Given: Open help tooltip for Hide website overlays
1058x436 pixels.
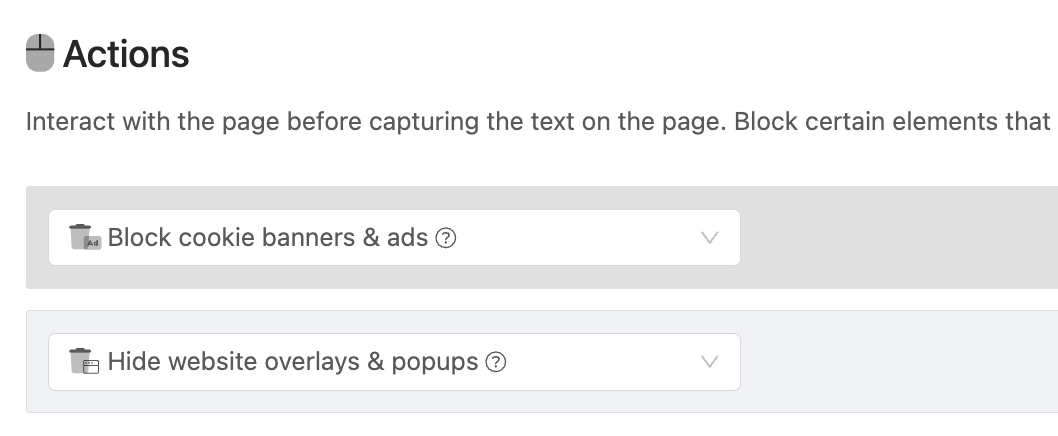Looking at the screenshot, I should click(496, 362).
